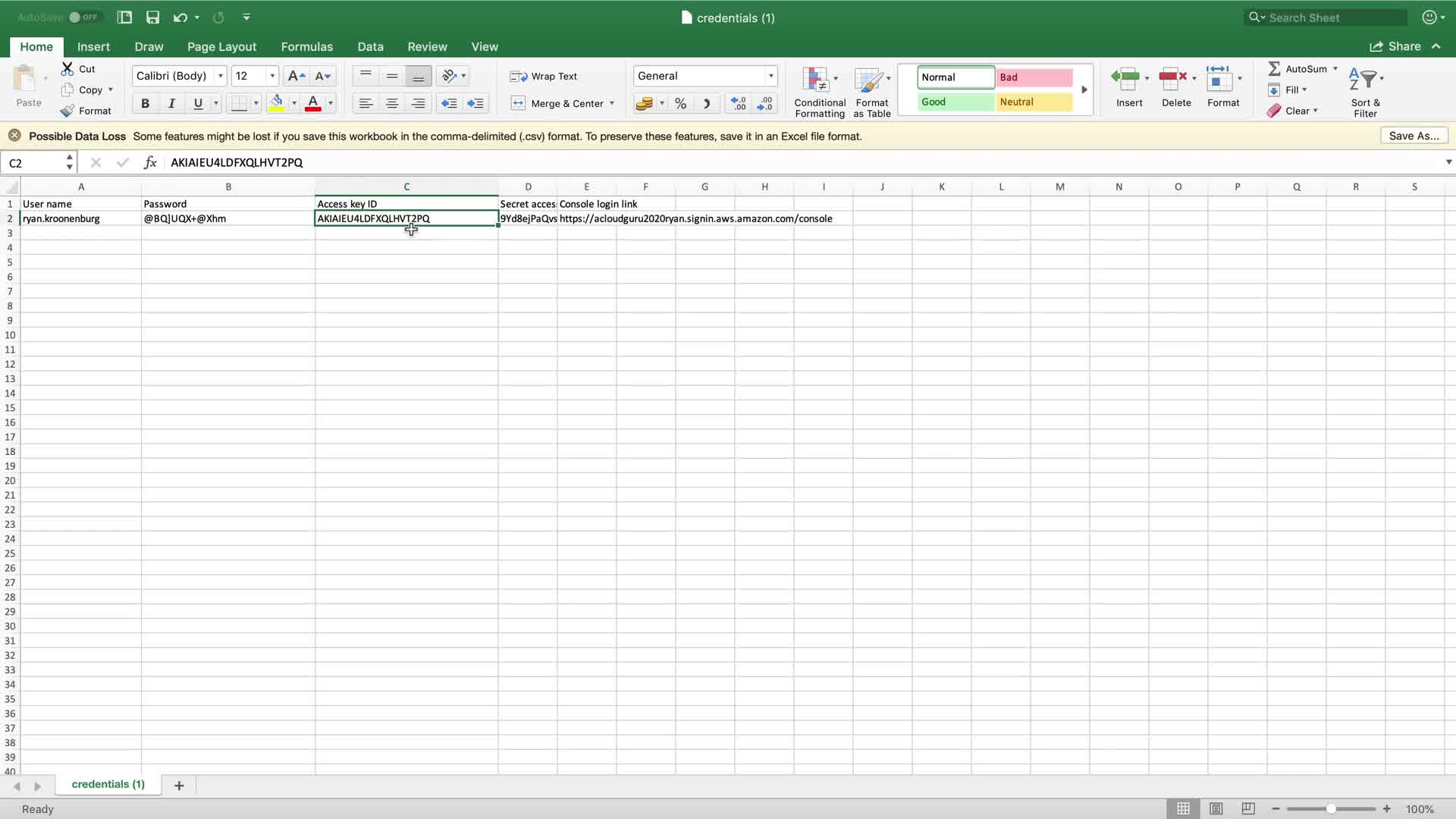
Task: Click the Save As... button
Action: point(1414,136)
